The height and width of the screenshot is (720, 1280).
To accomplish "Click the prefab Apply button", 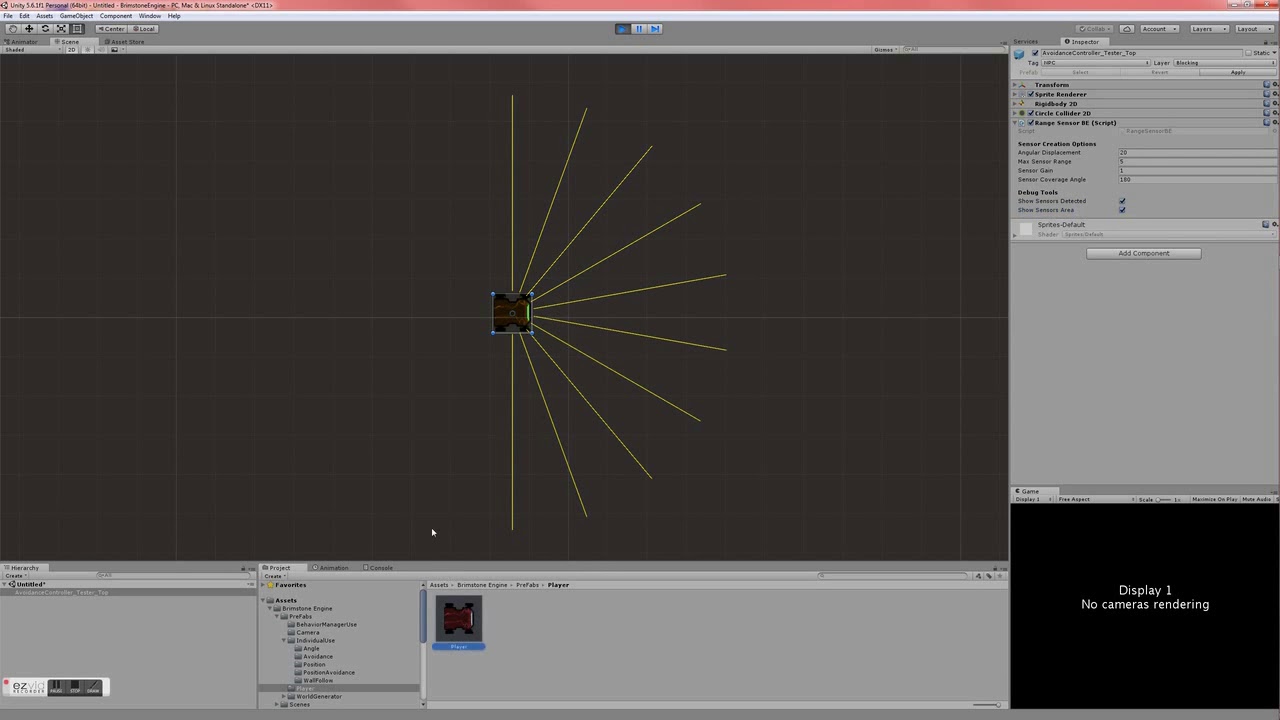I will (1237, 72).
